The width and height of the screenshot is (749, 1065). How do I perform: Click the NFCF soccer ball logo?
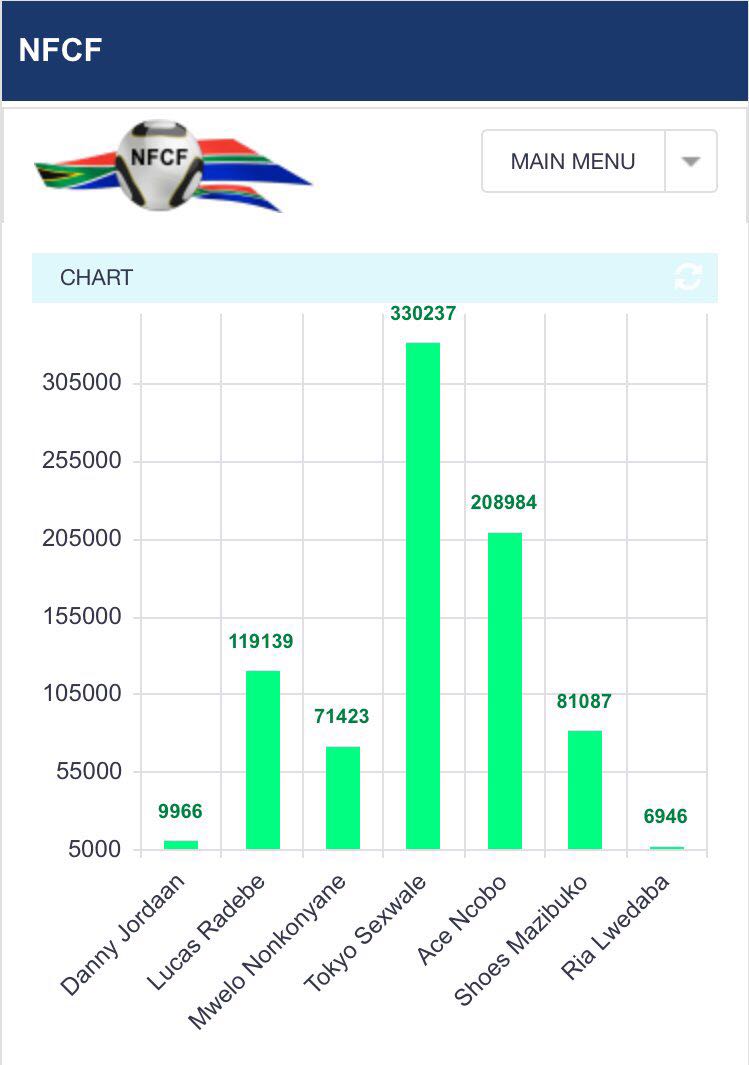point(160,165)
